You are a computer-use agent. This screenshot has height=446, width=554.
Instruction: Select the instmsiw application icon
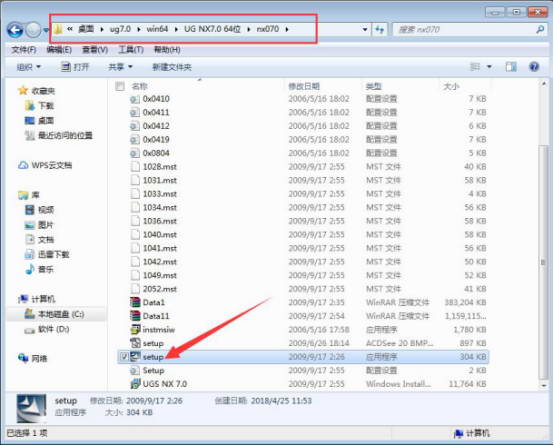click(x=135, y=329)
